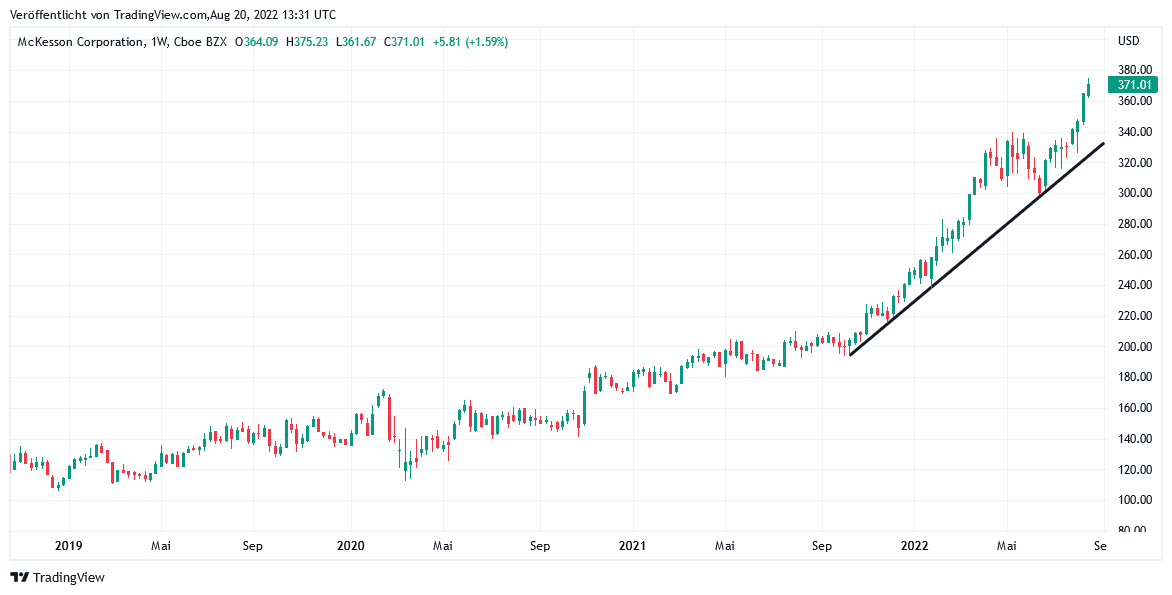This screenshot has width=1172, height=595.
Task: Click the 2020 time axis label
Action: [x=351, y=546]
